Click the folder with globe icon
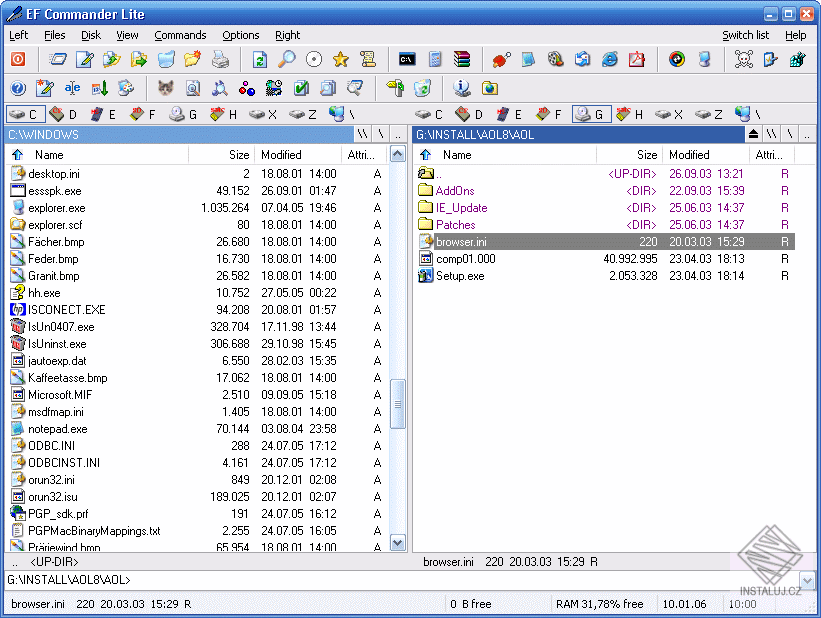821x618 pixels. (490, 88)
